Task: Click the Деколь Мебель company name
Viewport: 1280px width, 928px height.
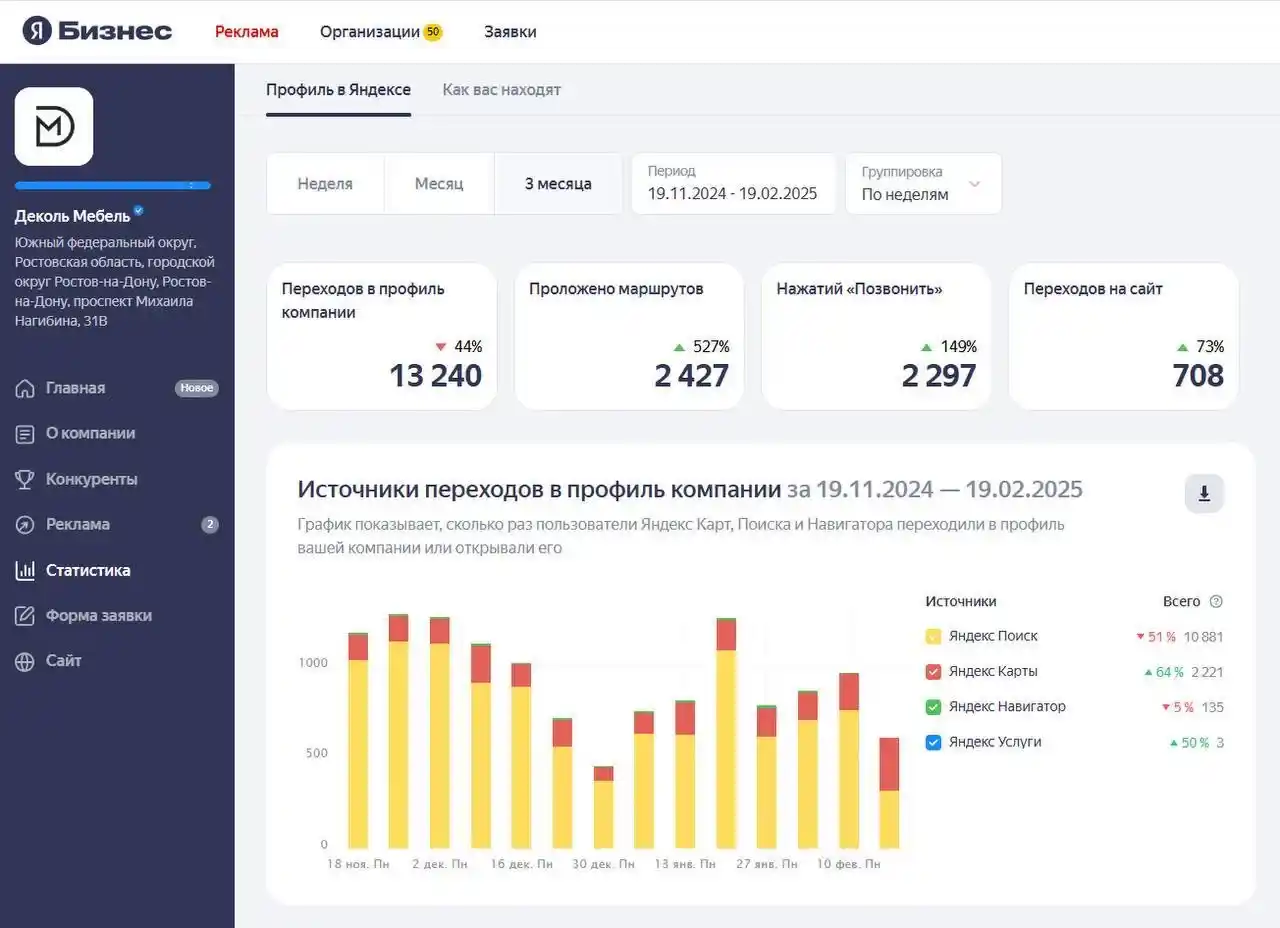Action: point(72,216)
